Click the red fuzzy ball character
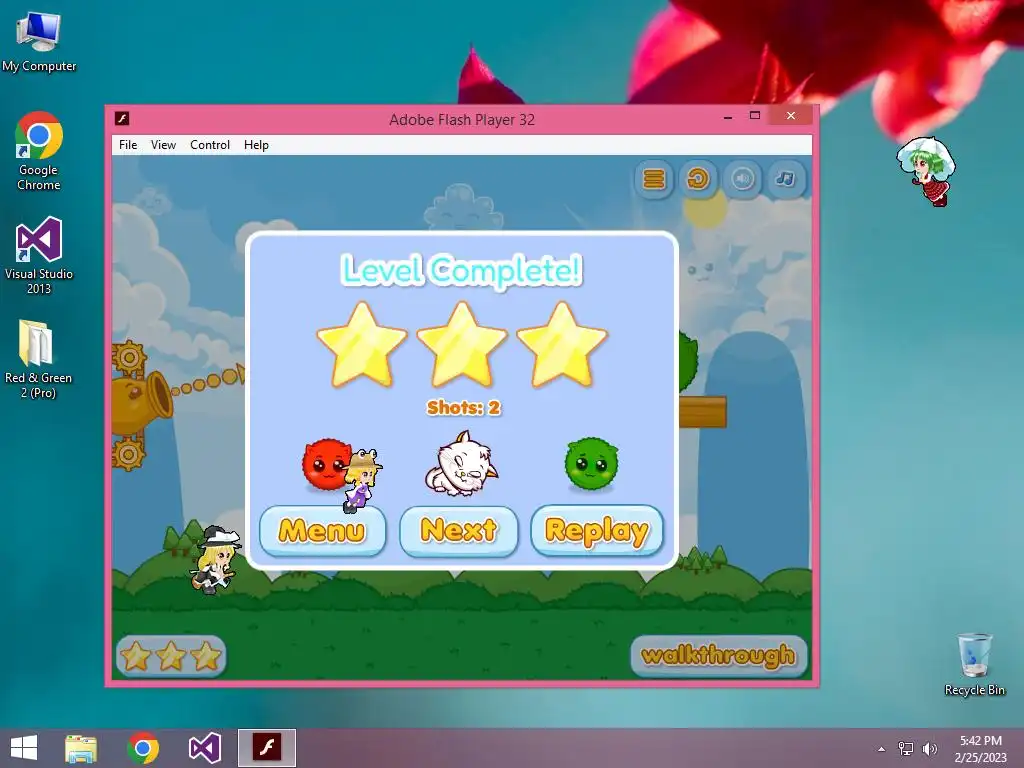Screen dimensions: 1024x768 [325, 464]
